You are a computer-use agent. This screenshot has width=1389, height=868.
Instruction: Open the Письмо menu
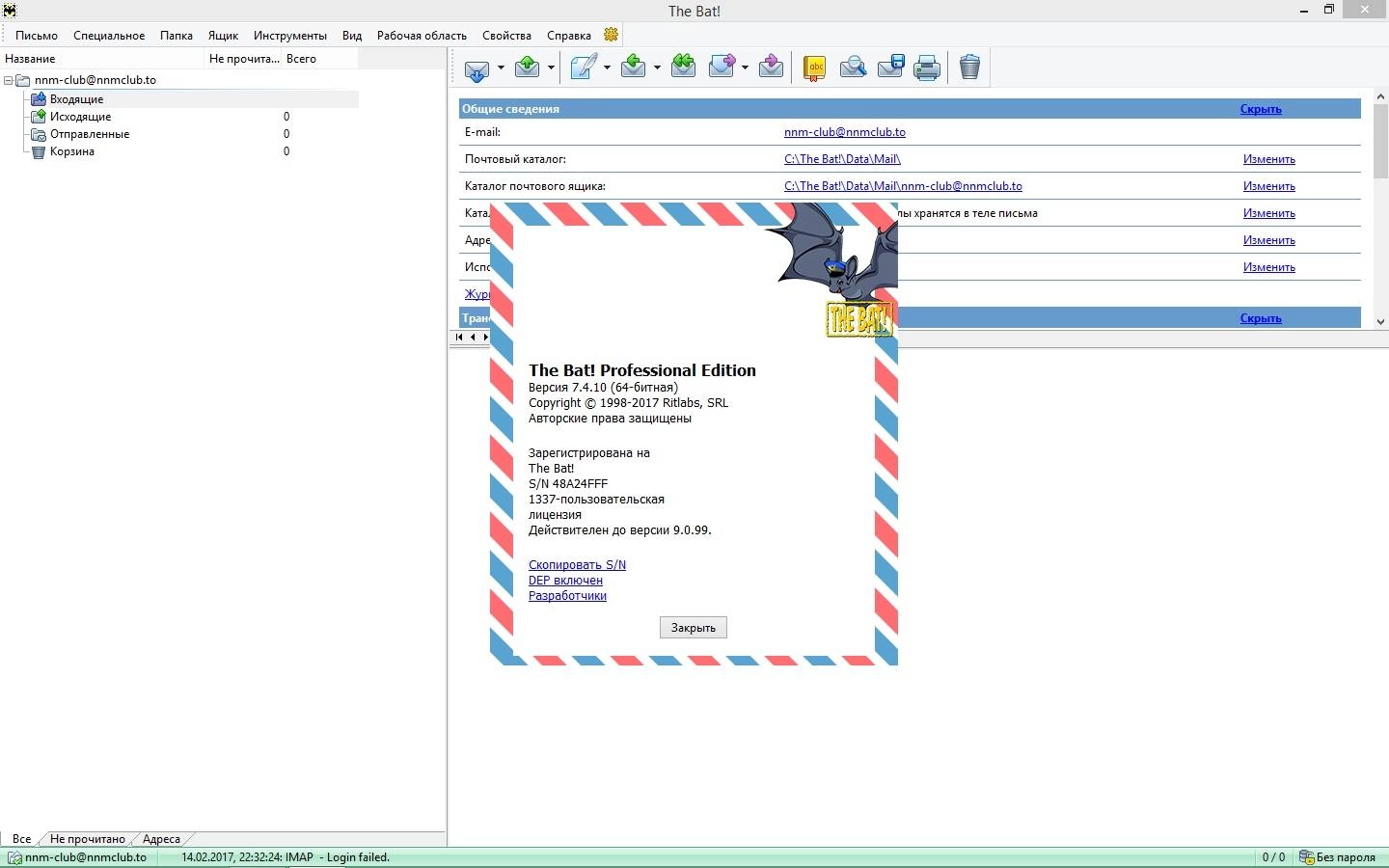click(37, 36)
